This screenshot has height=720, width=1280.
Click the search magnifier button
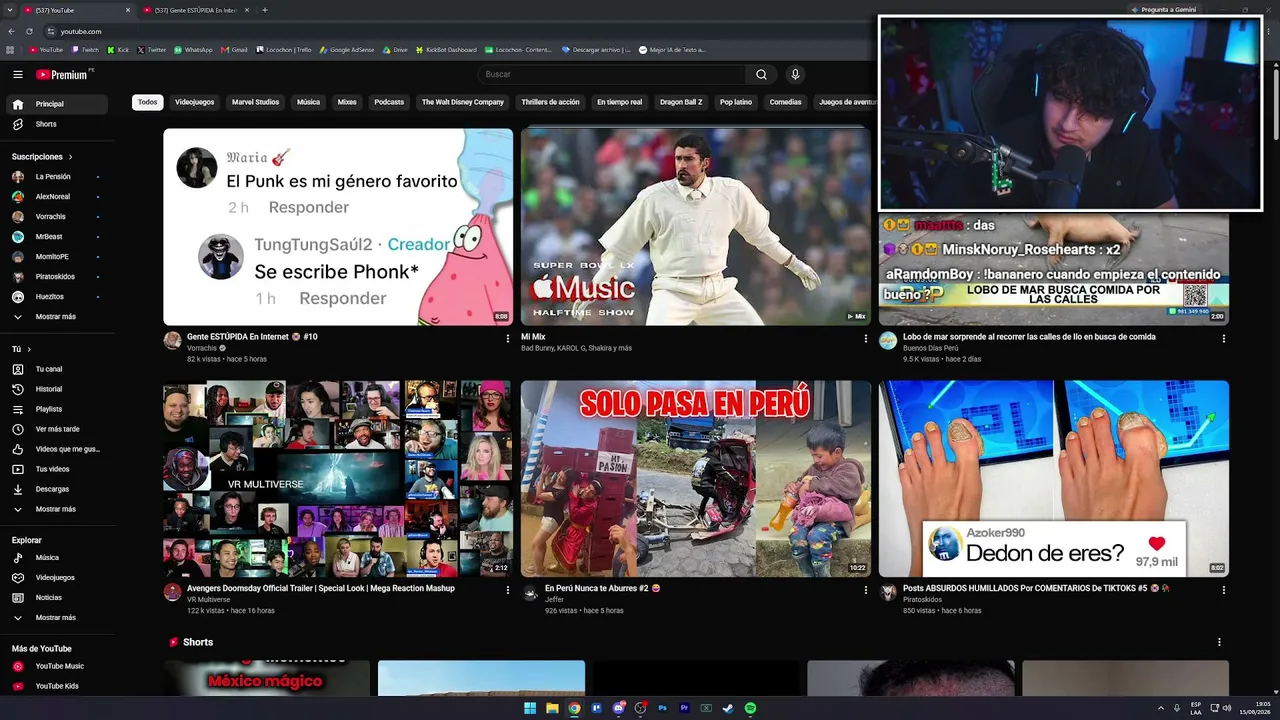(x=761, y=74)
